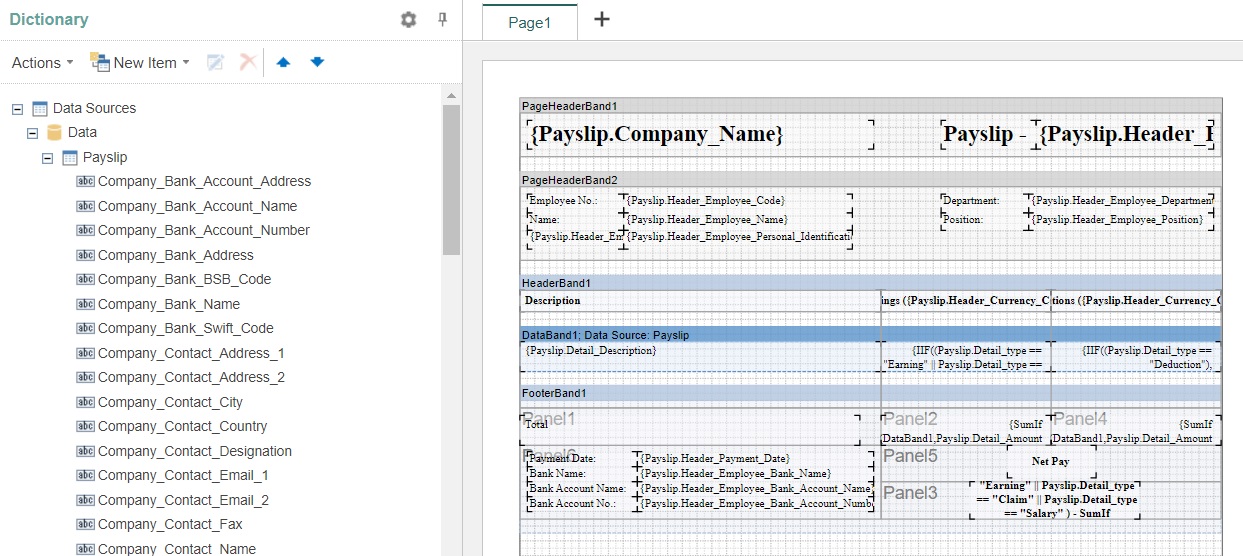
Task: Collapse the Payslip data source node
Action: pos(48,157)
